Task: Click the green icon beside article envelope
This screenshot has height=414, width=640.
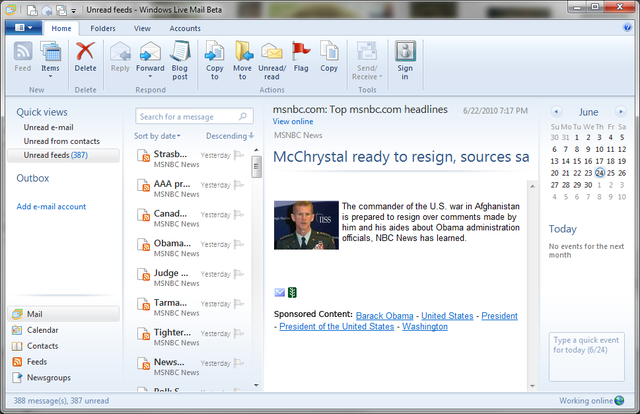Action: point(292,292)
